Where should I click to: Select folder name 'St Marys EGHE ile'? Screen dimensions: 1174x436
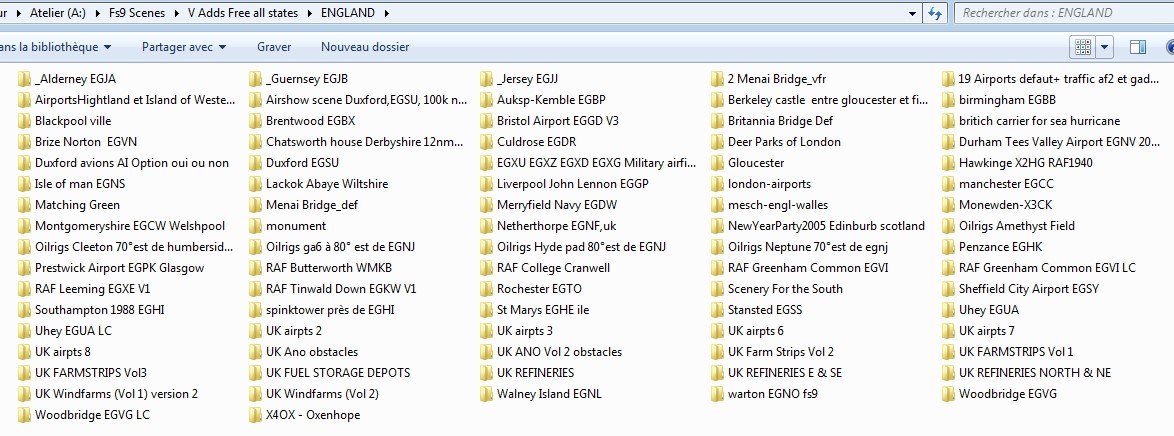tap(544, 309)
